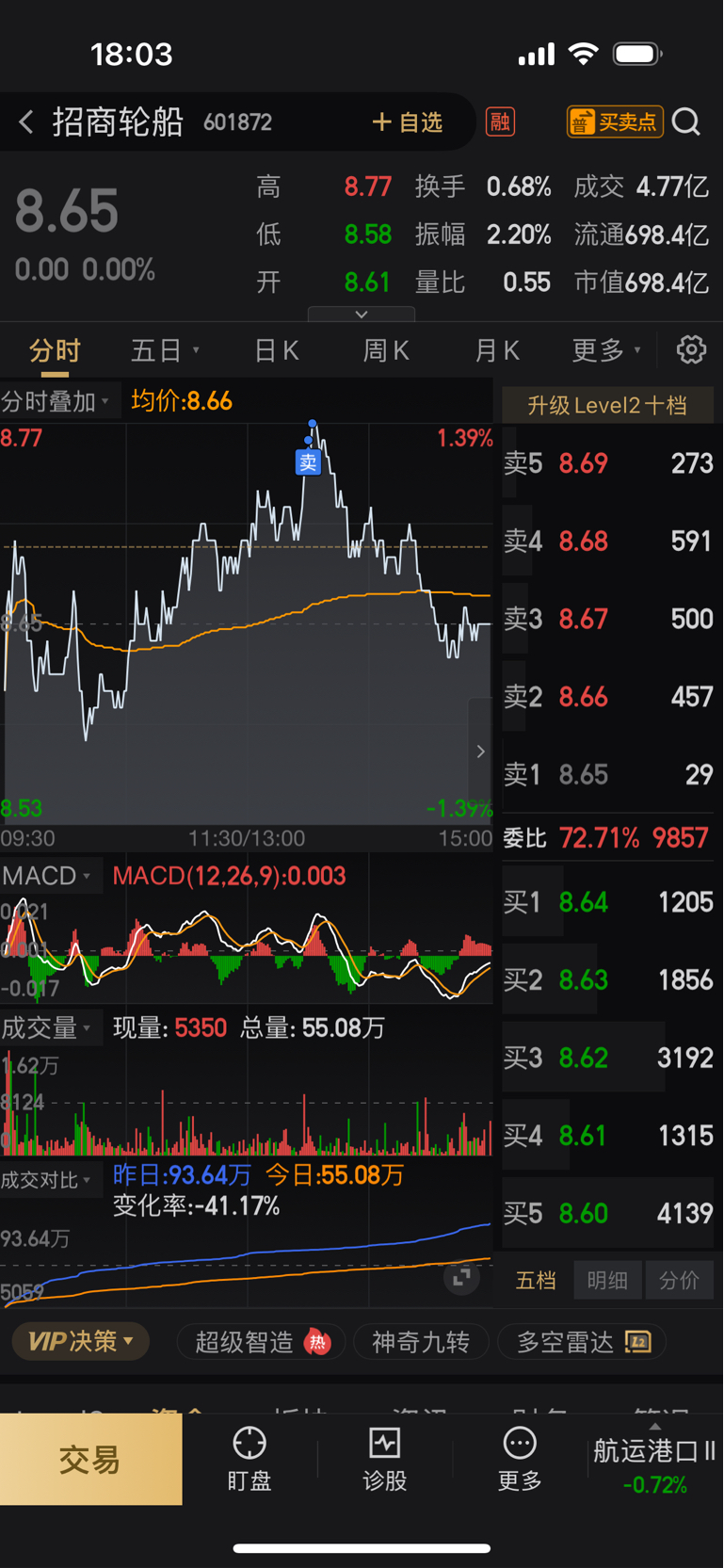The image size is (724, 1568).
Task: Select the 明细 trade details tab
Action: (x=607, y=1280)
